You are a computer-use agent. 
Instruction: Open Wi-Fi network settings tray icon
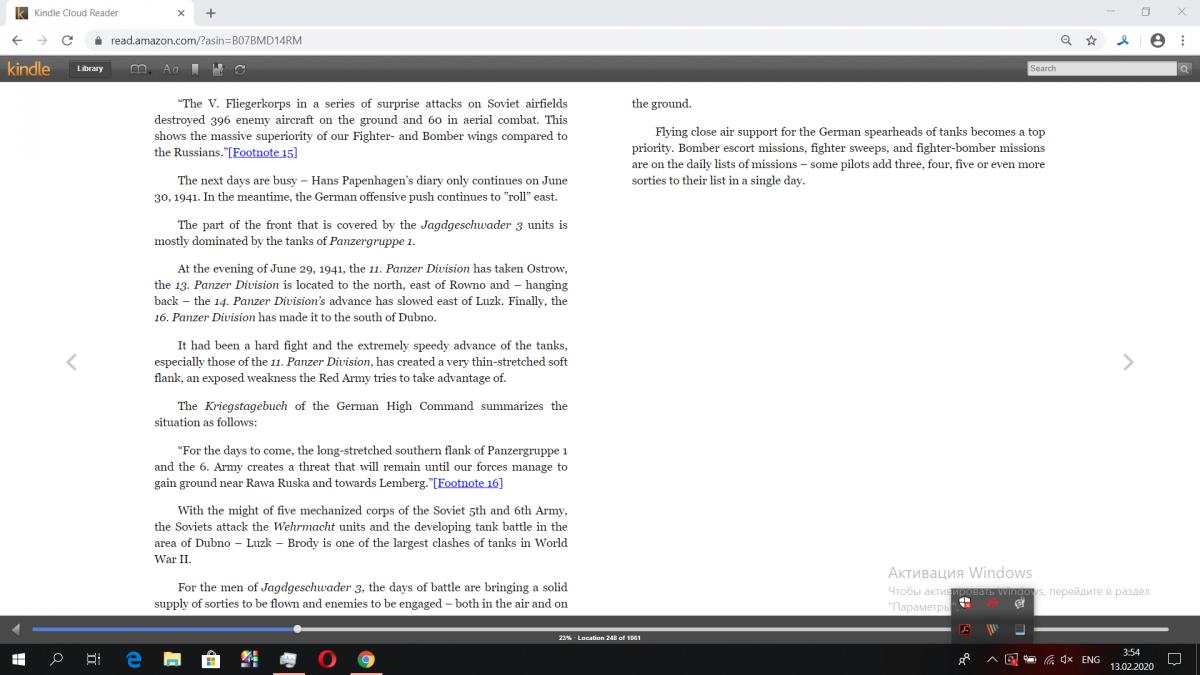point(1048,660)
